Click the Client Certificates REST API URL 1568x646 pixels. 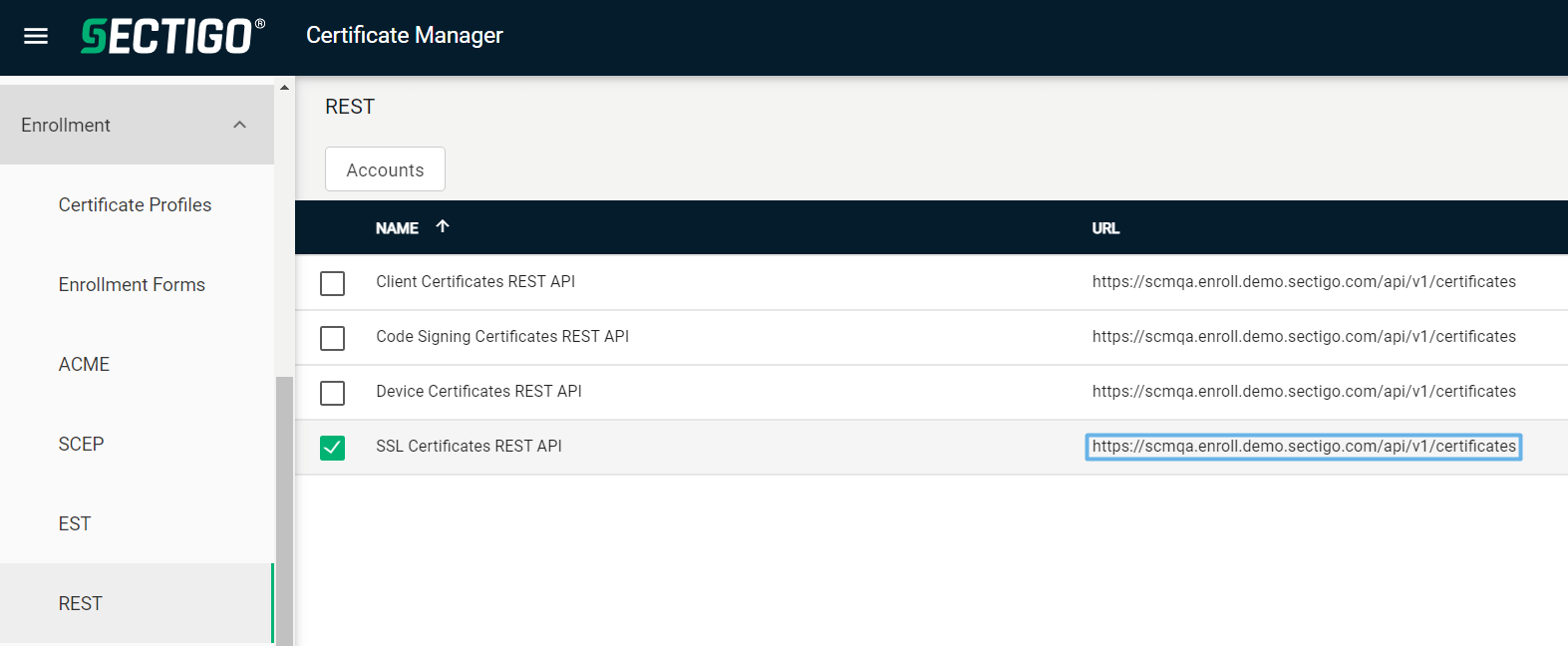pyautogui.click(x=1304, y=281)
